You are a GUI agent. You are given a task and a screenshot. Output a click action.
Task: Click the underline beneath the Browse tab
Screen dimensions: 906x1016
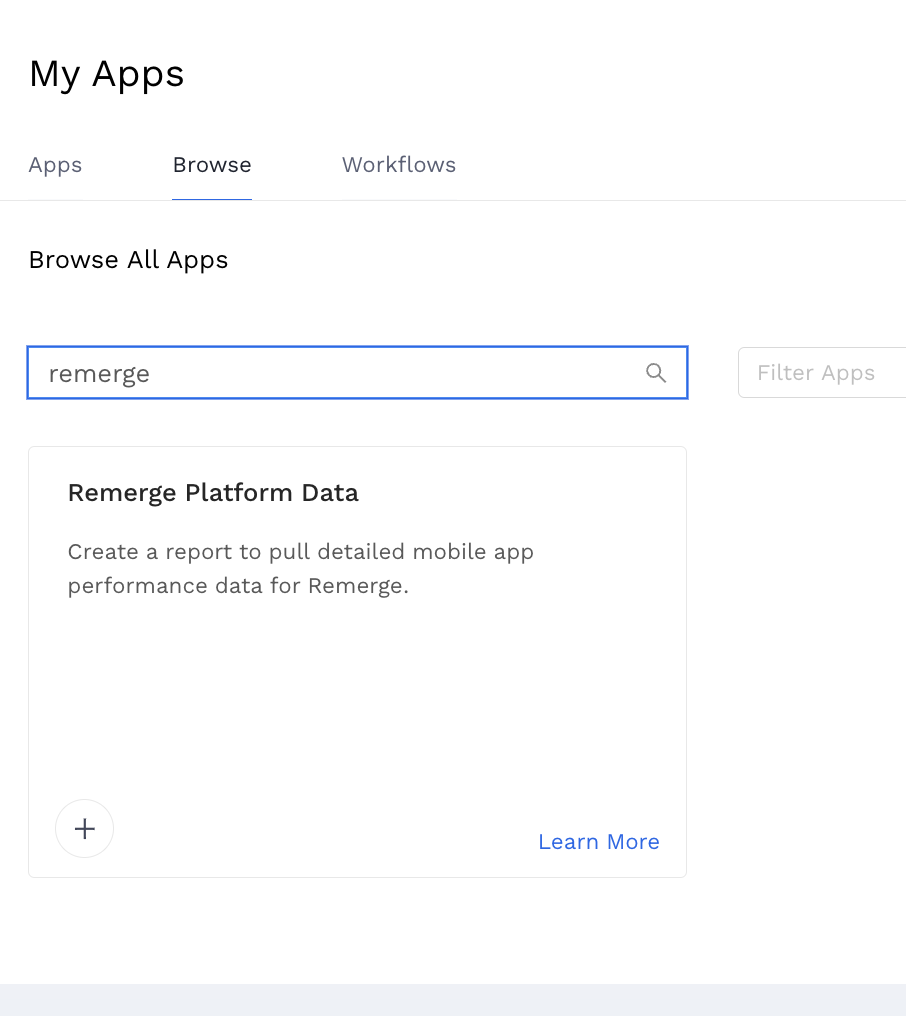[x=212, y=199]
